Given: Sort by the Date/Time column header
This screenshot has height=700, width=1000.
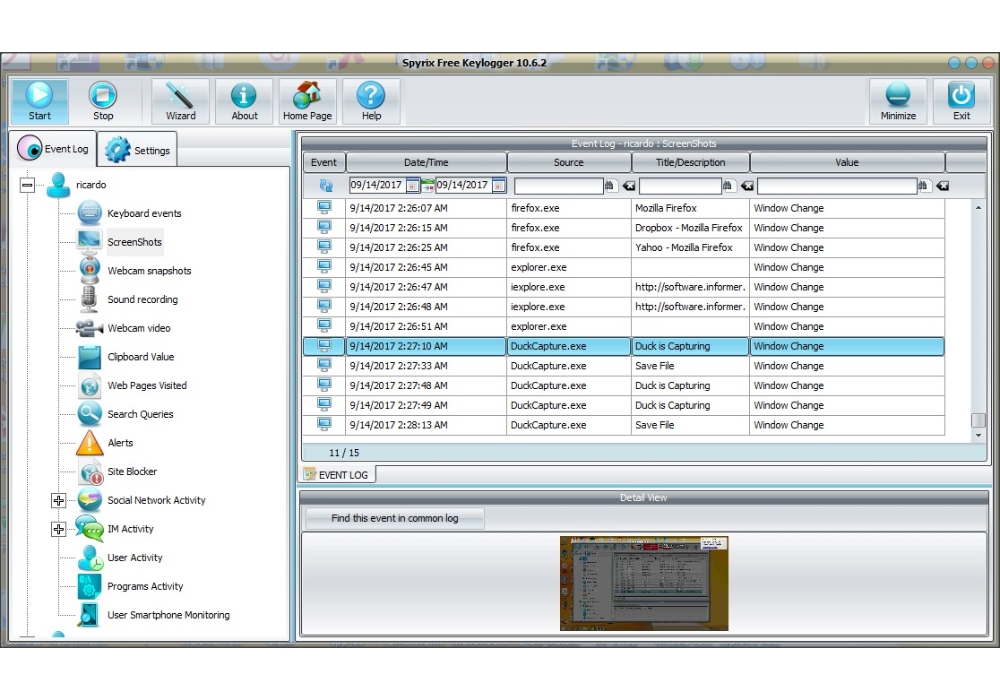Looking at the screenshot, I should point(426,163).
